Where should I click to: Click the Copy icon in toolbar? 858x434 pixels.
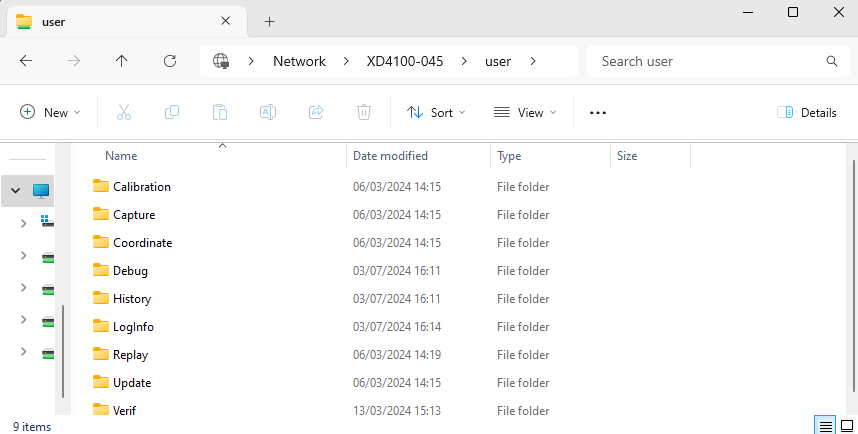172,113
